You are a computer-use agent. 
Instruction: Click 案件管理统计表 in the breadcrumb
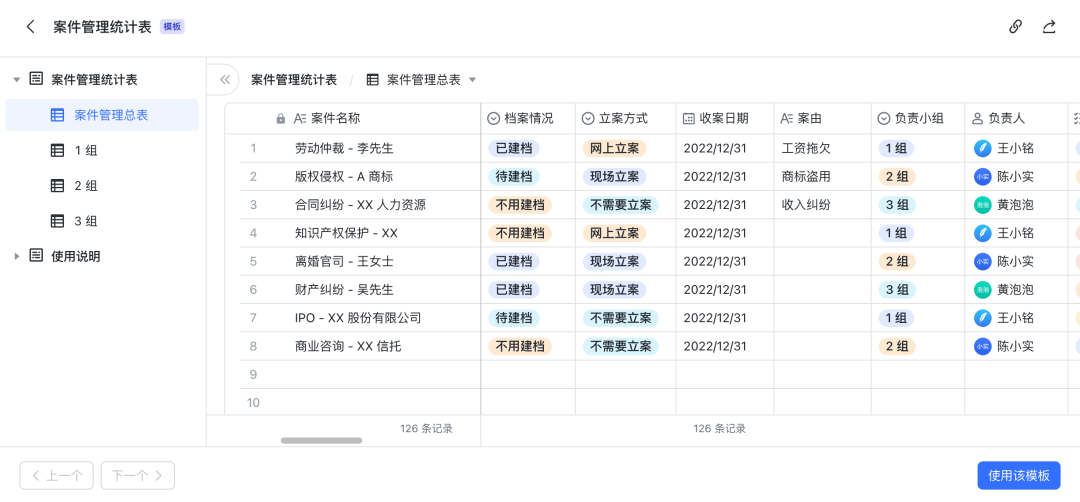[294, 80]
